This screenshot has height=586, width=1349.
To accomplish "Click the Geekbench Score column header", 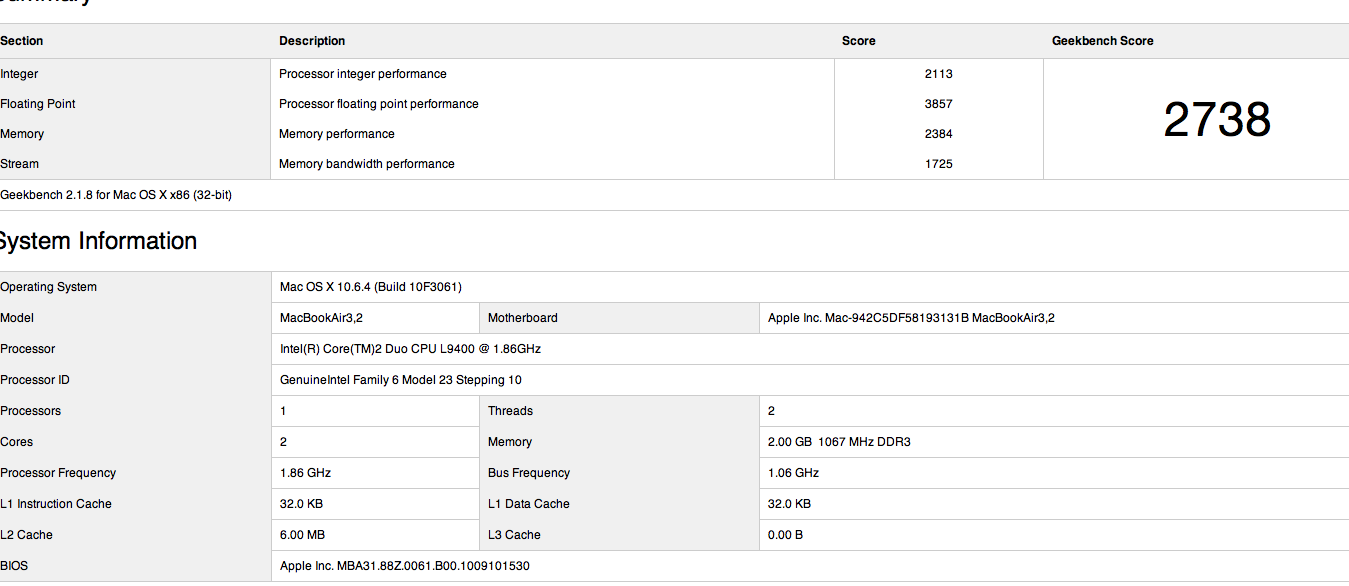I will (1103, 41).
